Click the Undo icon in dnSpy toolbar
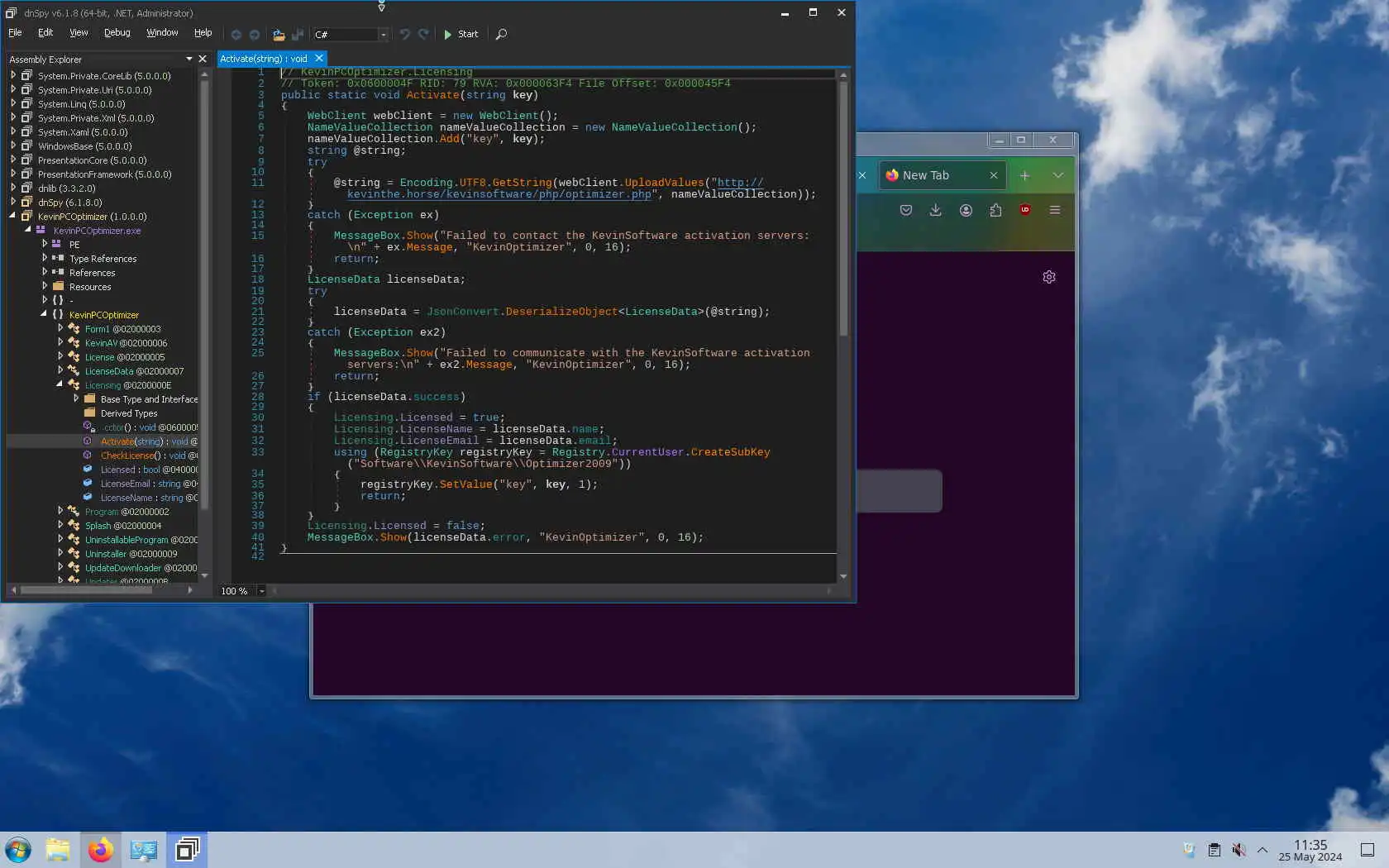Viewport: 1389px width, 868px height. [x=404, y=35]
